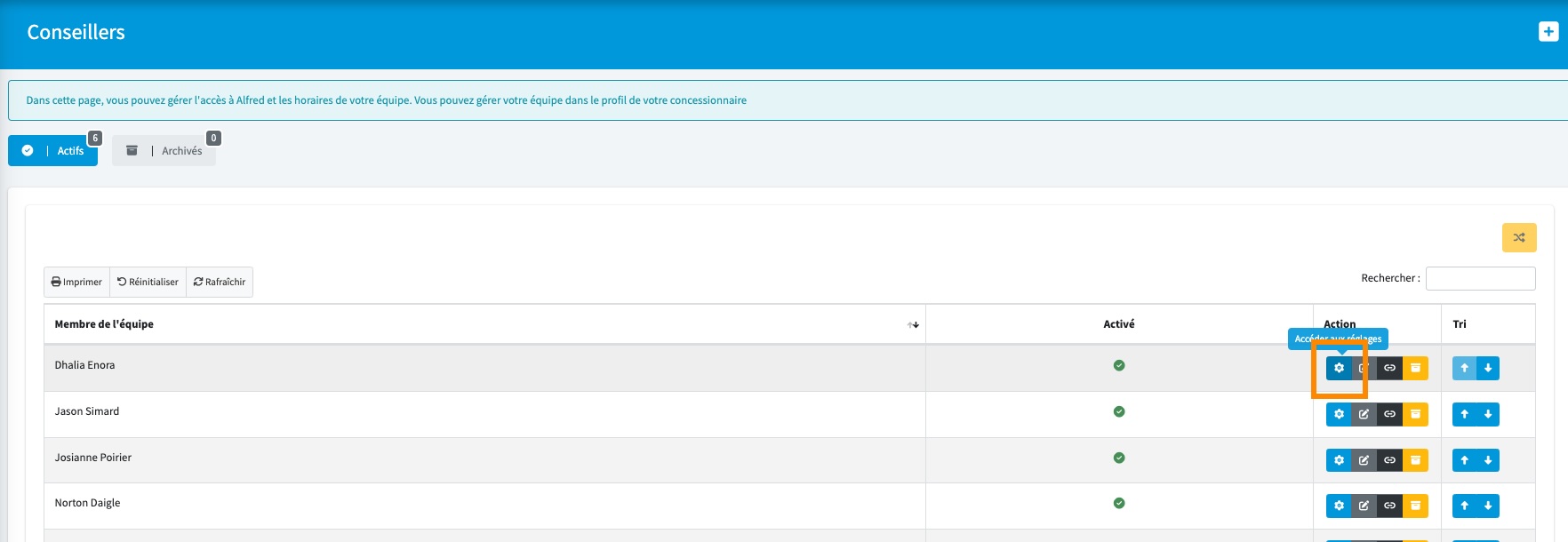Image resolution: width=1568 pixels, height=542 pixels.
Task: Open settings gear for Josianne Poirier
Action: point(1339,460)
